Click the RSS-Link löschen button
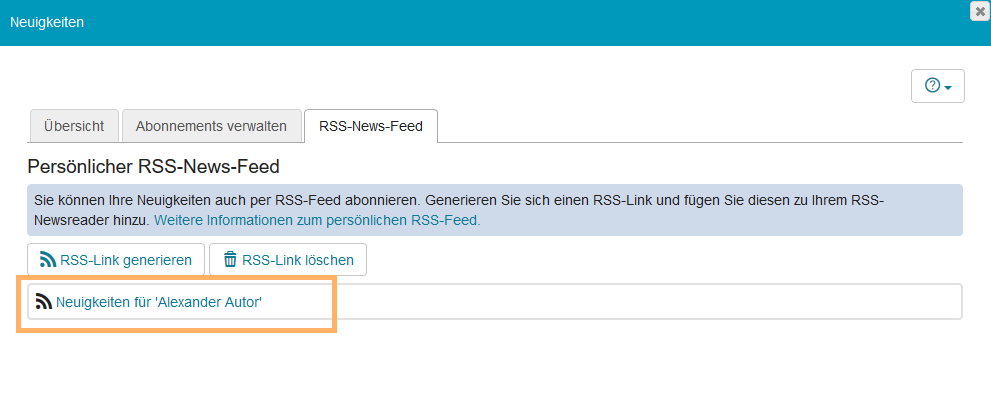 (x=288, y=260)
